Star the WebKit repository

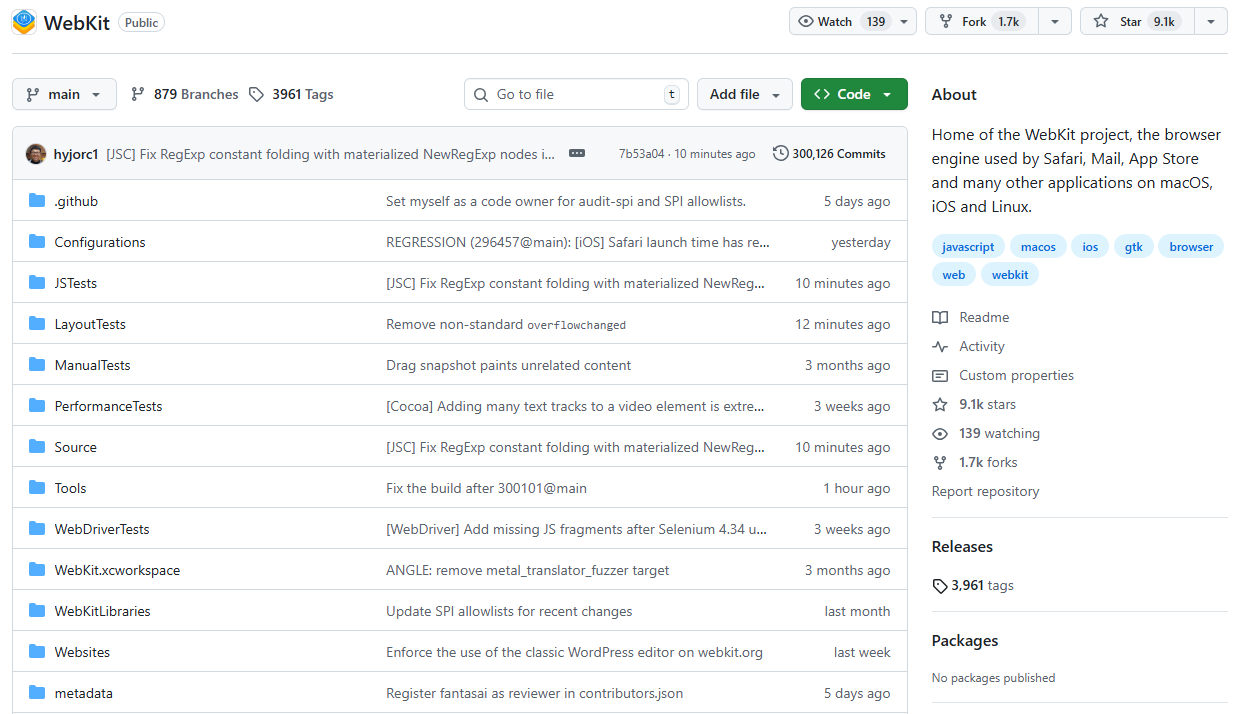pos(1137,21)
